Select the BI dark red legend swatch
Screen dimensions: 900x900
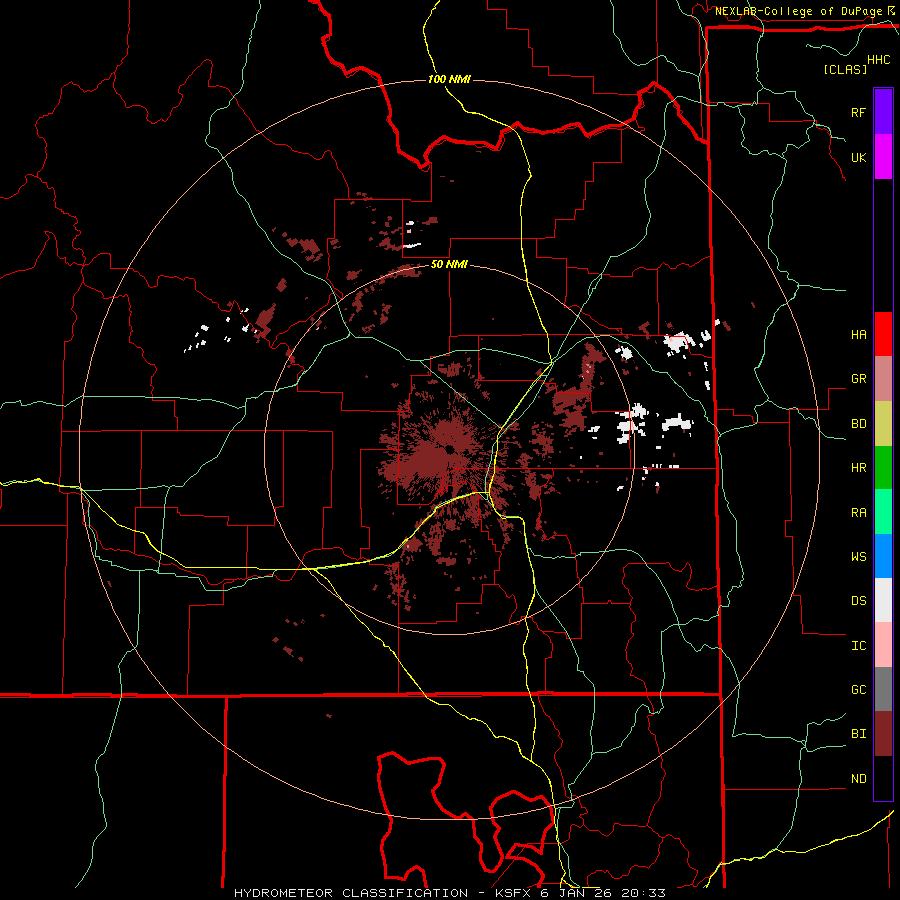click(883, 734)
